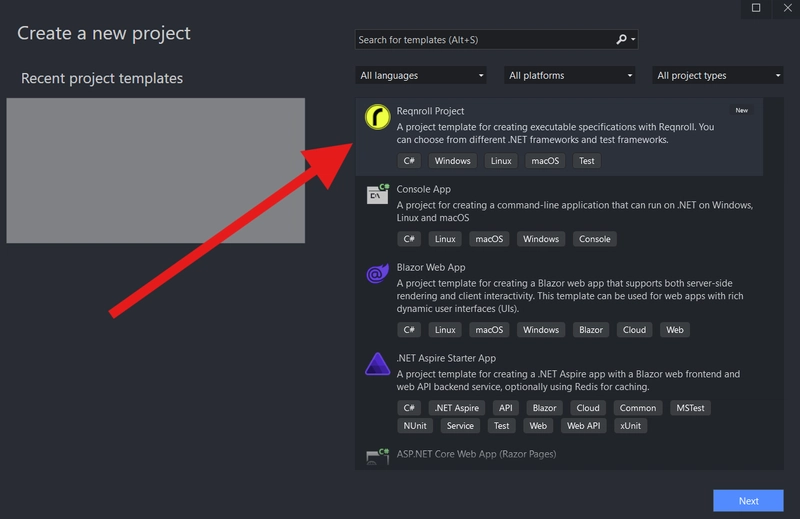Focus the Search for templates field
Viewport: 800px width, 519px height.
(485, 40)
